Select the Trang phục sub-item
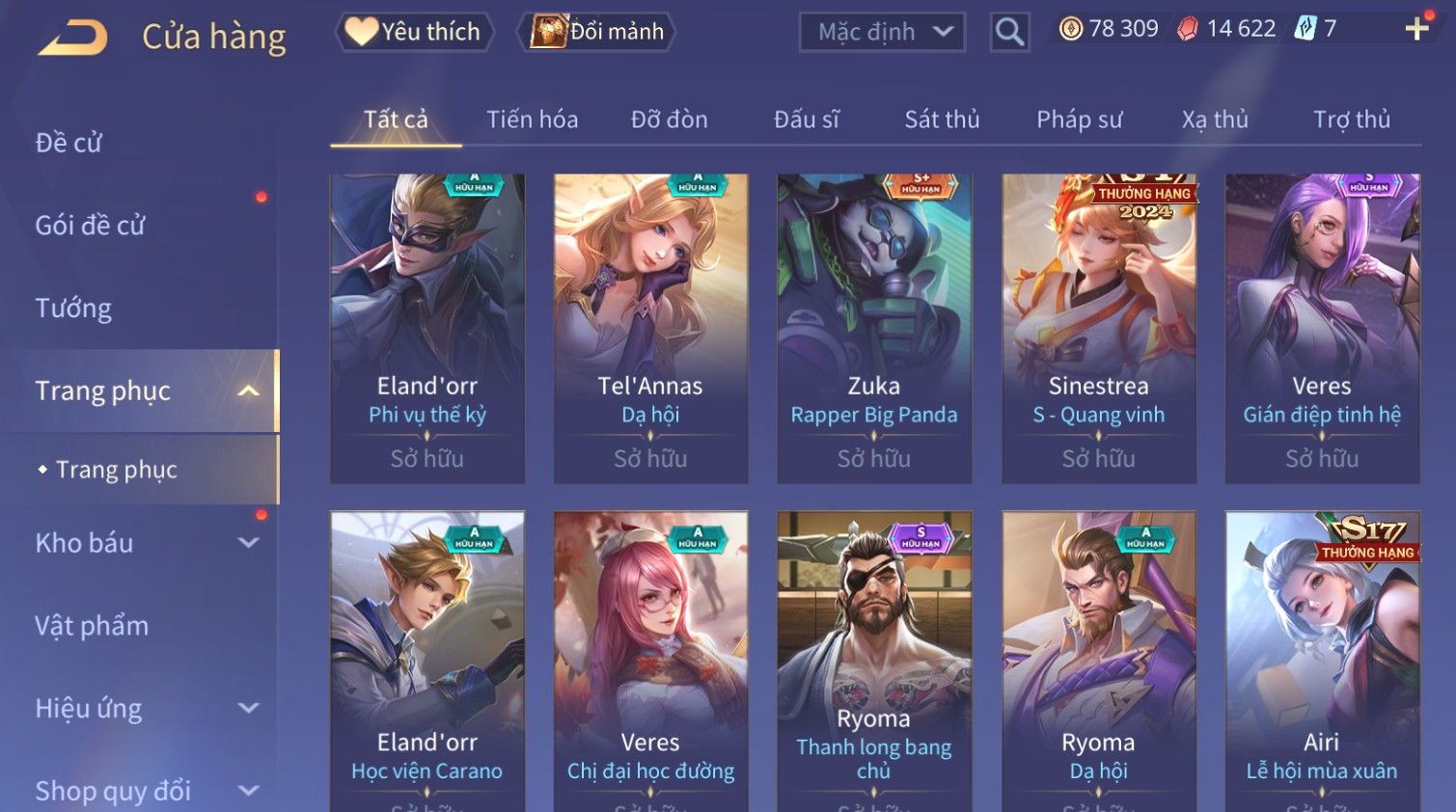1456x812 pixels. click(117, 470)
